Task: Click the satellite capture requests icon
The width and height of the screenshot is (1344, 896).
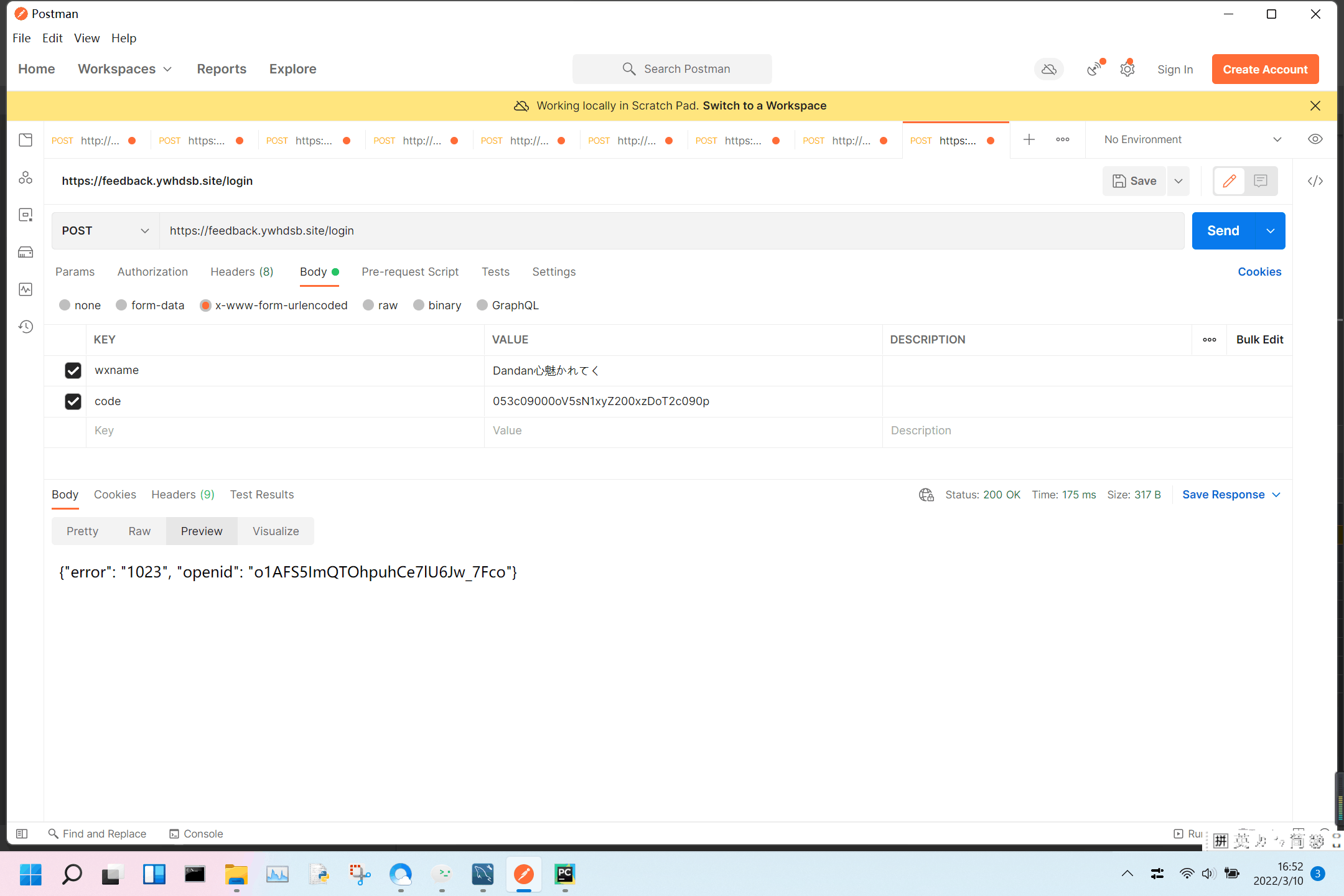Action: pyautogui.click(x=1094, y=69)
